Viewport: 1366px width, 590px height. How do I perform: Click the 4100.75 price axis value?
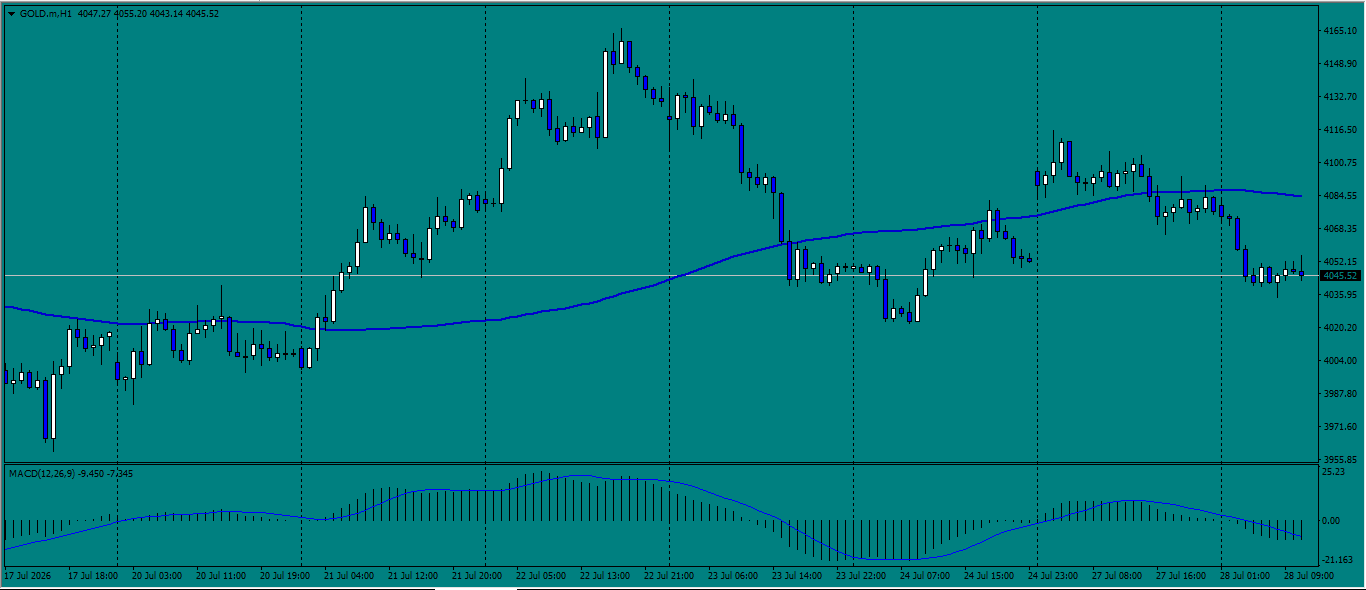(1339, 163)
